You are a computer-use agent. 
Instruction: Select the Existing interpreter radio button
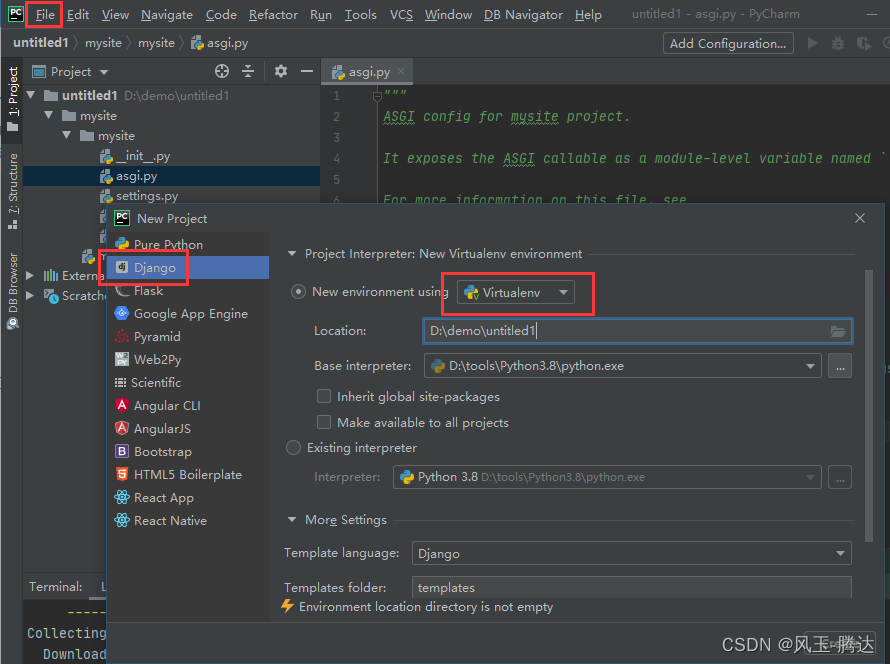pyautogui.click(x=293, y=448)
